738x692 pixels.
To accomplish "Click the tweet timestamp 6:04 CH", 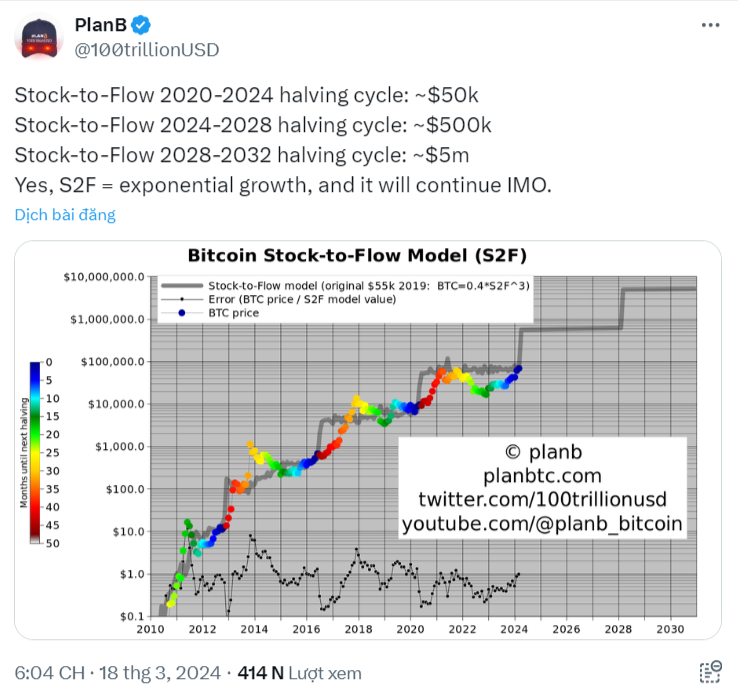I will tap(50, 673).
